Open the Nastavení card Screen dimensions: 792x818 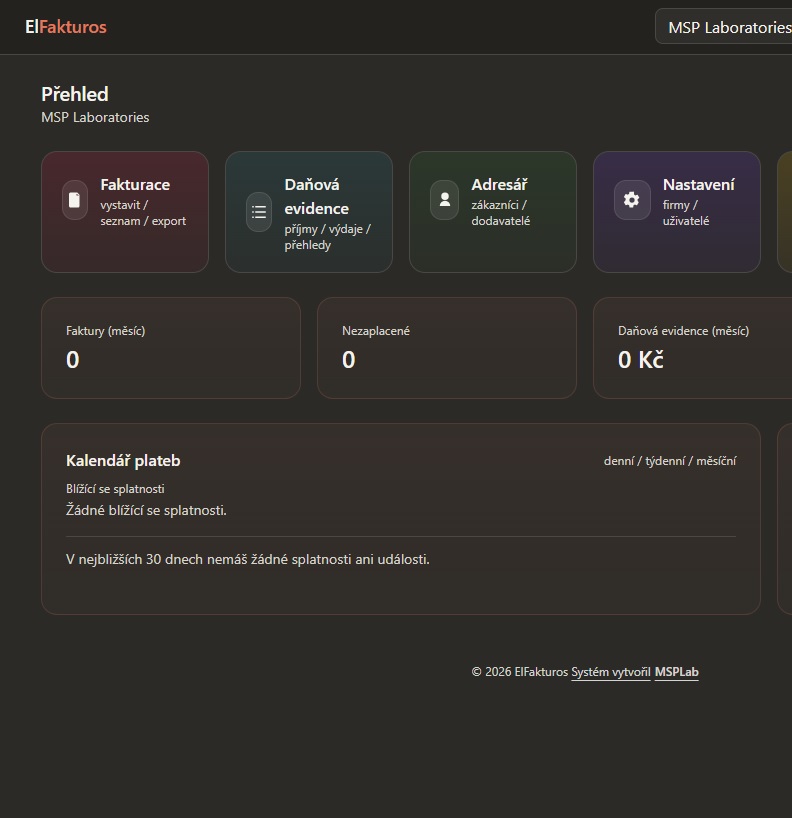point(677,212)
